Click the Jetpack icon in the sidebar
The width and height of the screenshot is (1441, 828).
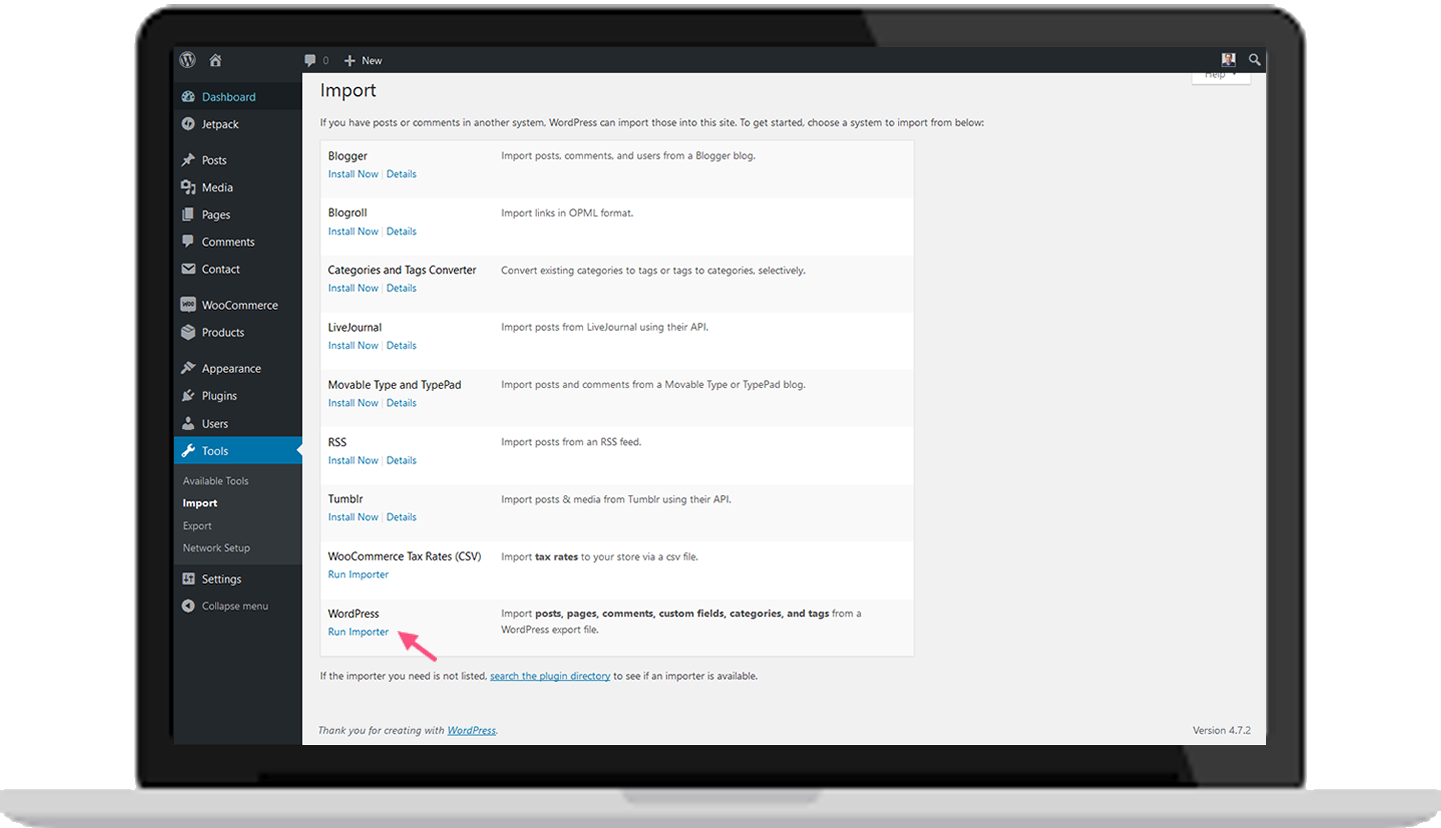pos(188,124)
